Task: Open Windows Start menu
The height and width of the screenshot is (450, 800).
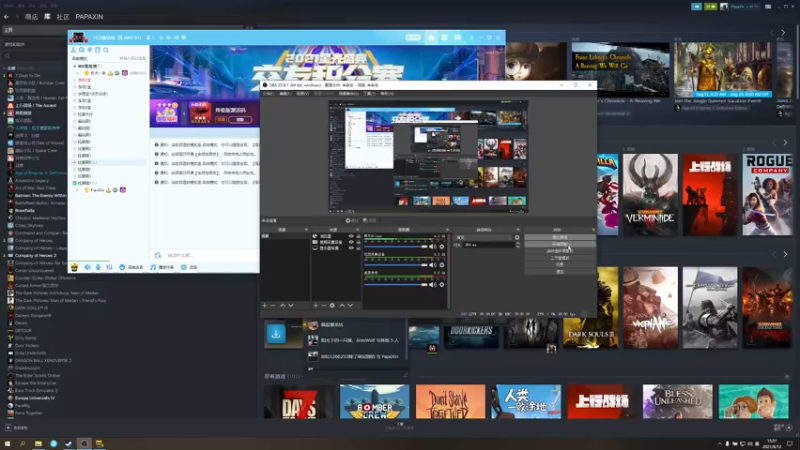Action: point(7,444)
